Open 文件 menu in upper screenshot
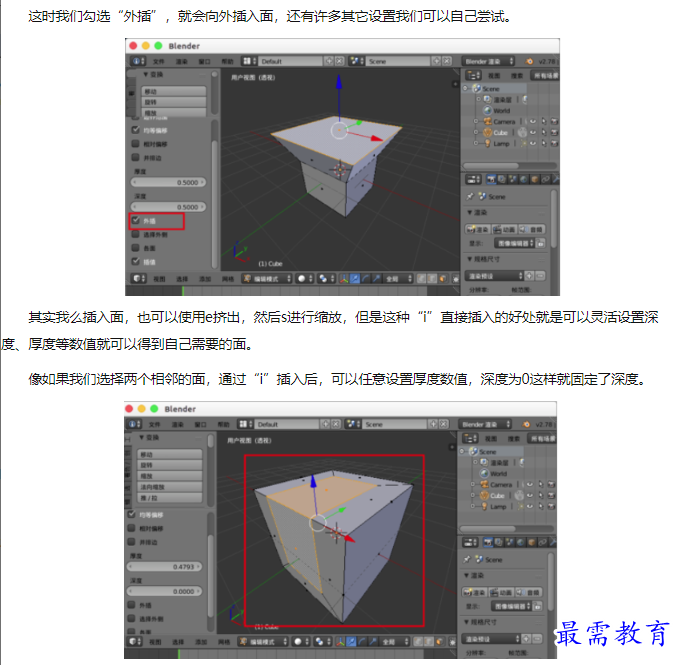 pos(159,61)
